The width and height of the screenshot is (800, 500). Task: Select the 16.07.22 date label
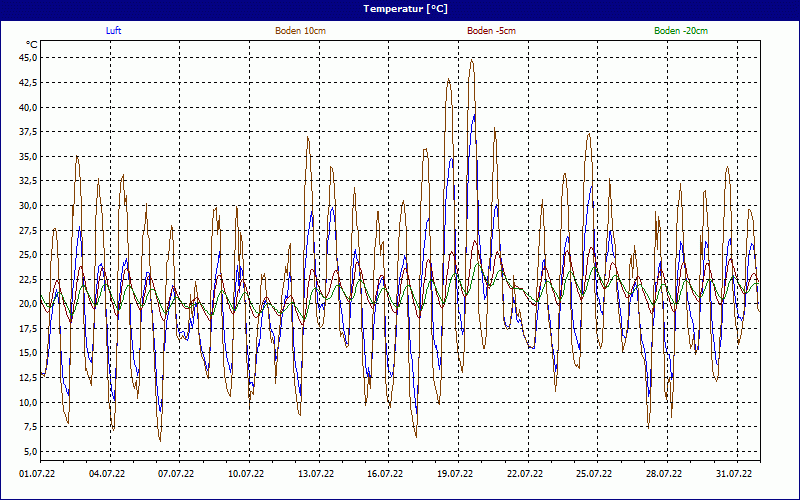click(385, 475)
